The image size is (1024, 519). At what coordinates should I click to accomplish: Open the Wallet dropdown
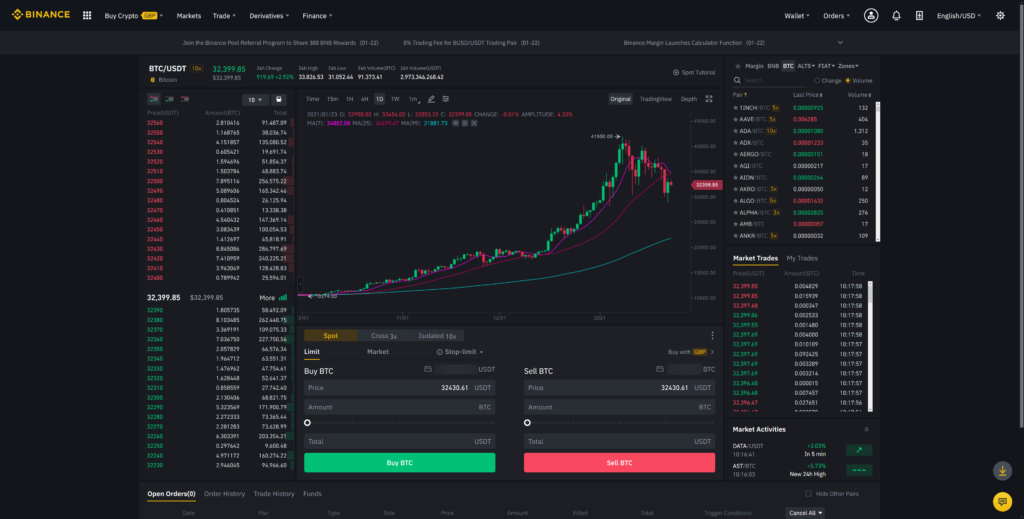pyautogui.click(x=797, y=16)
